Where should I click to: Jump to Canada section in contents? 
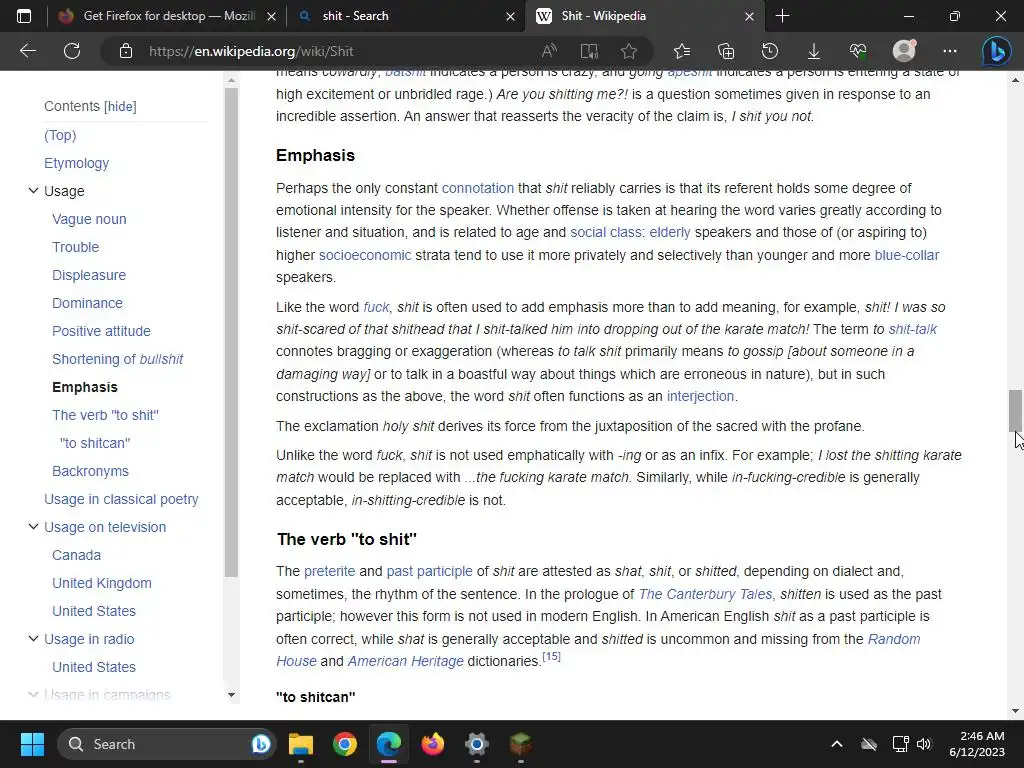tap(76, 555)
